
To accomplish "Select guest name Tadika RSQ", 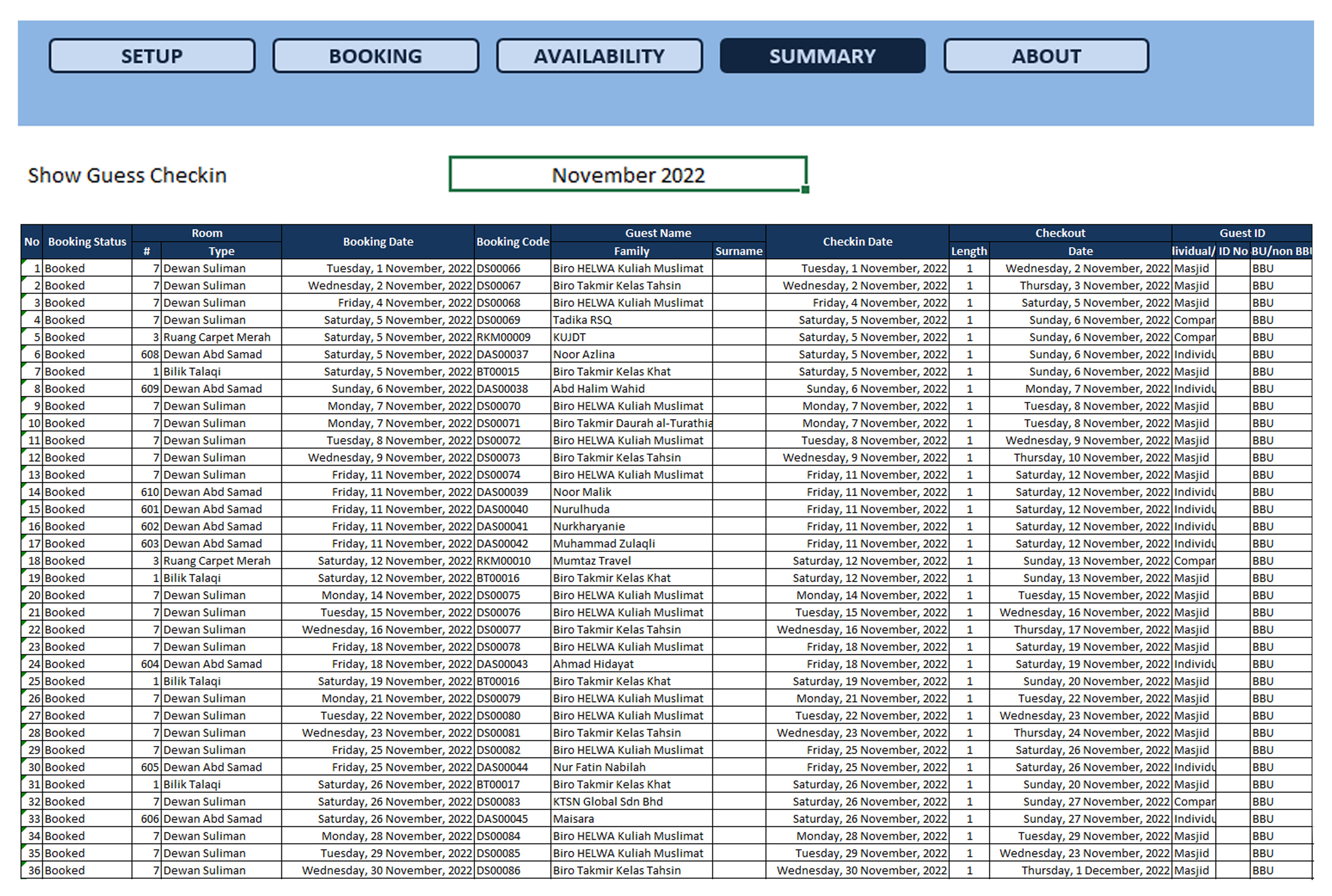I will [x=631, y=320].
